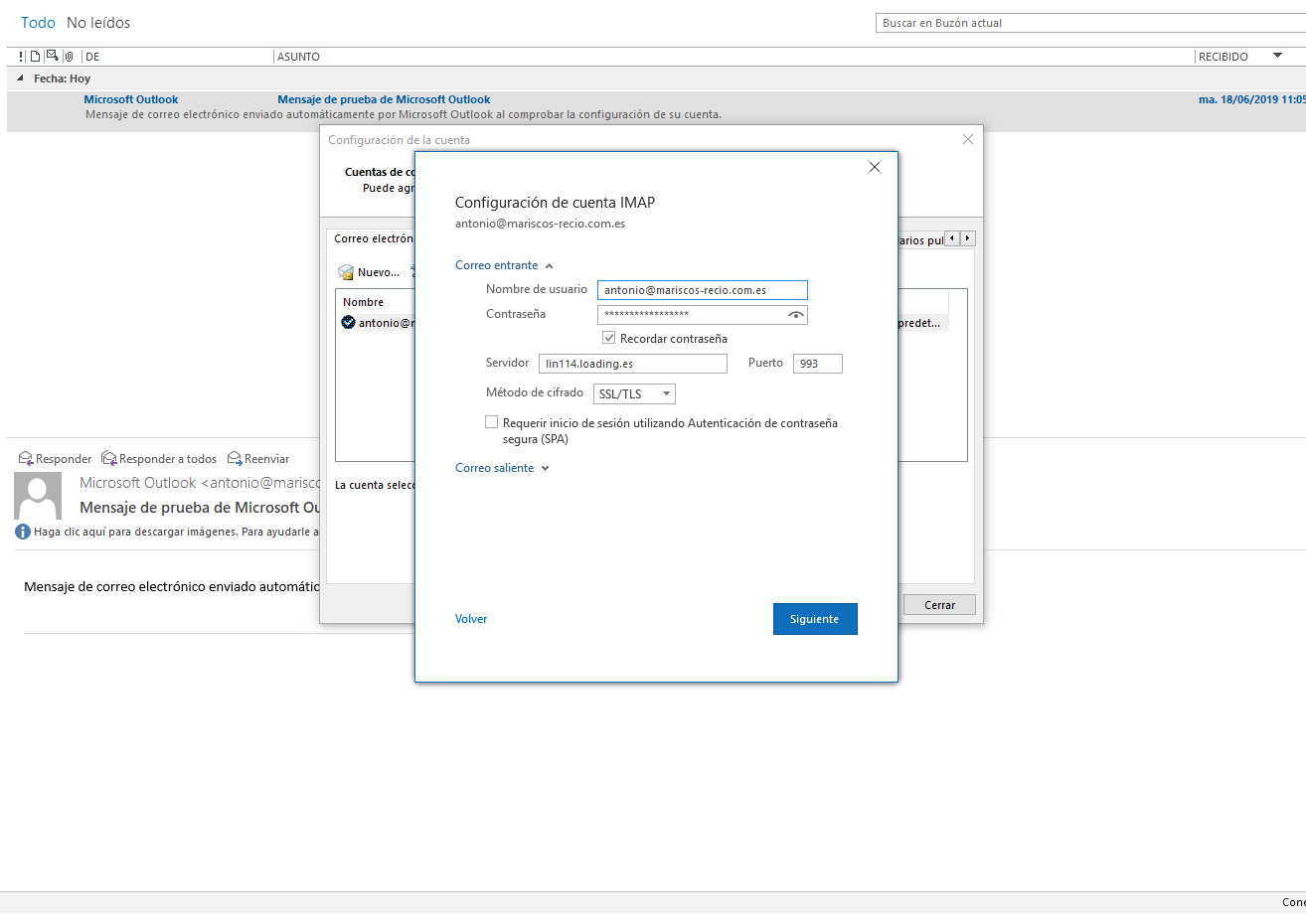Close the Configuración de la cuenta window

968,139
